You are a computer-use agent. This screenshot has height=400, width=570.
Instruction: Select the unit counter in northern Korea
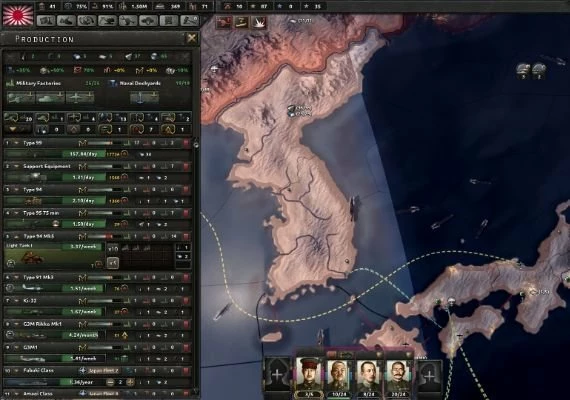coord(301,111)
